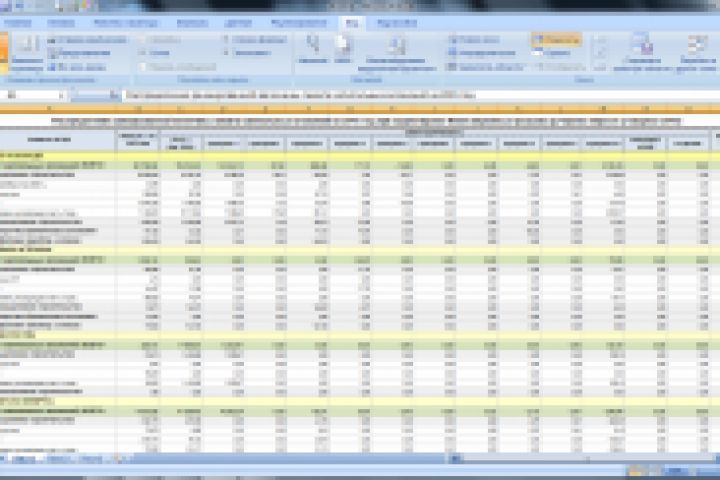Click View Side by Side icon
Image resolution: width=720 pixels, height=480 pixels.
coord(599,40)
